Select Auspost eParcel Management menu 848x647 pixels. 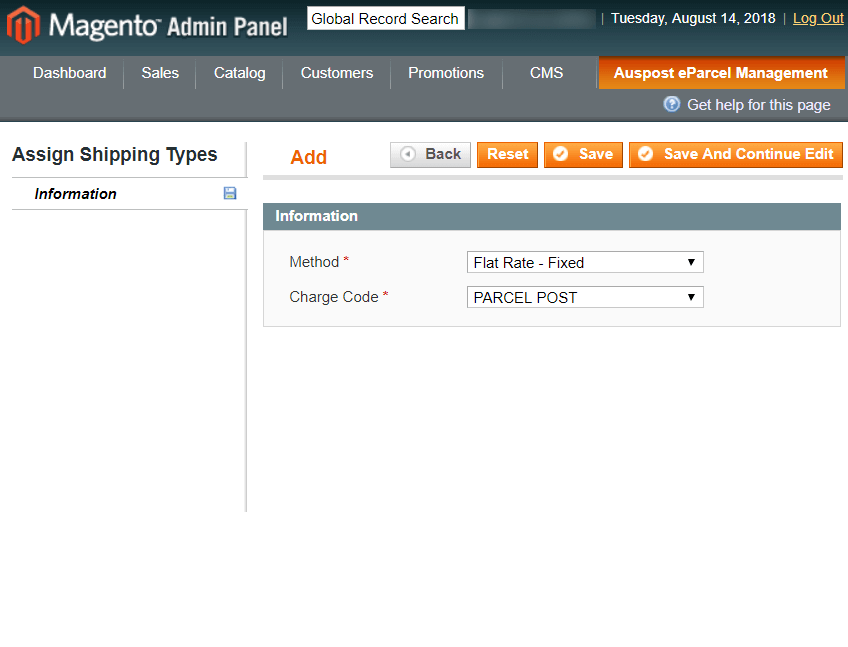(x=721, y=73)
